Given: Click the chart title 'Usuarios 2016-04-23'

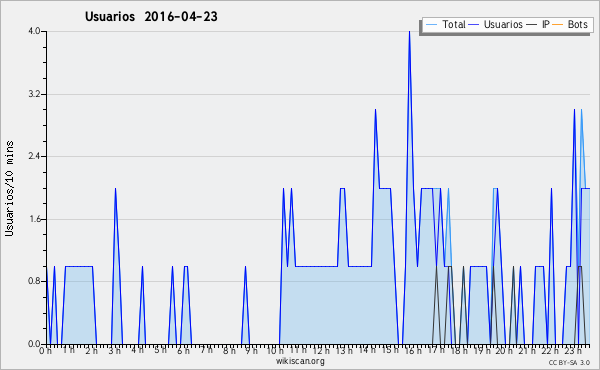Looking at the screenshot, I should (151, 17).
